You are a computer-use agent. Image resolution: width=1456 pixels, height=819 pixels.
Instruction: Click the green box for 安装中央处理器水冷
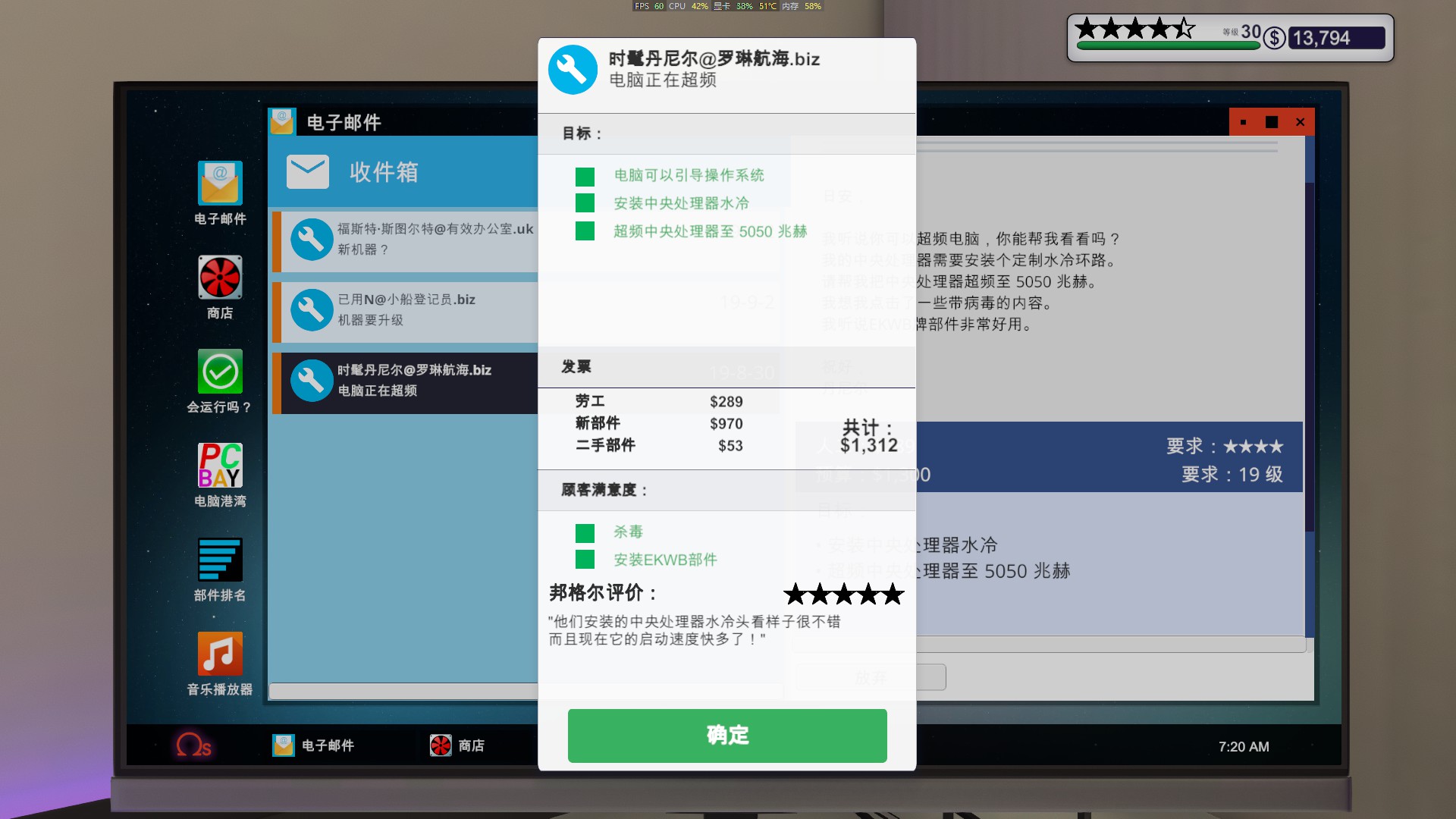point(585,203)
